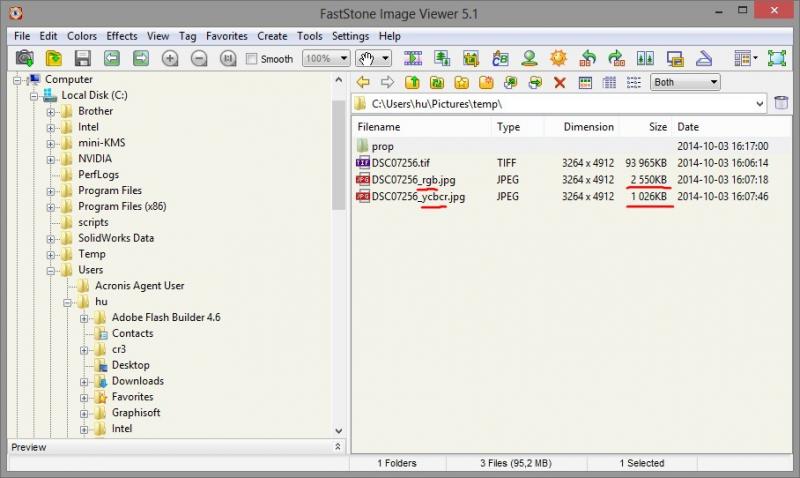
Task: Open the Effects menu
Action: click(x=121, y=36)
